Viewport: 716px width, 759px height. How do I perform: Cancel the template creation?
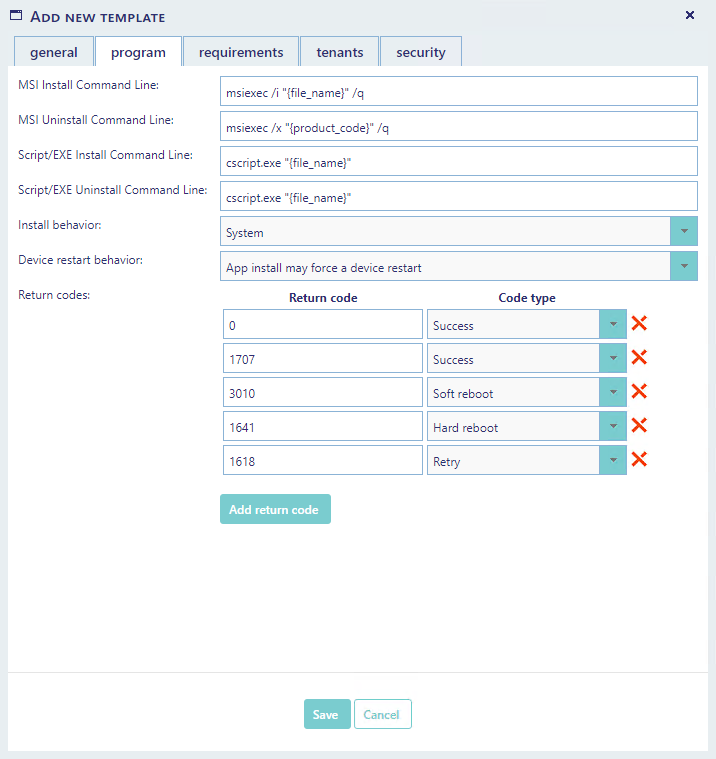point(382,714)
